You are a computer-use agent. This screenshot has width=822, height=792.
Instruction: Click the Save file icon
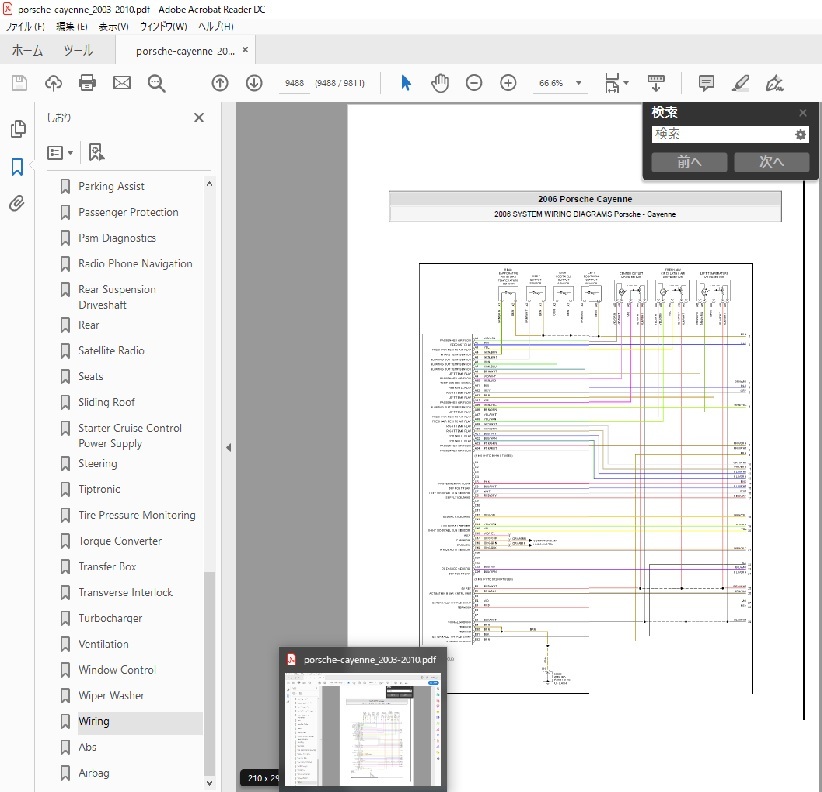tap(19, 83)
